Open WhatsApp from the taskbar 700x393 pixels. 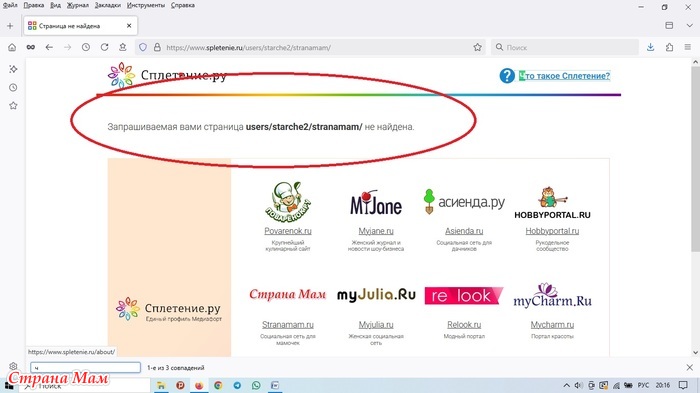tap(256, 385)
